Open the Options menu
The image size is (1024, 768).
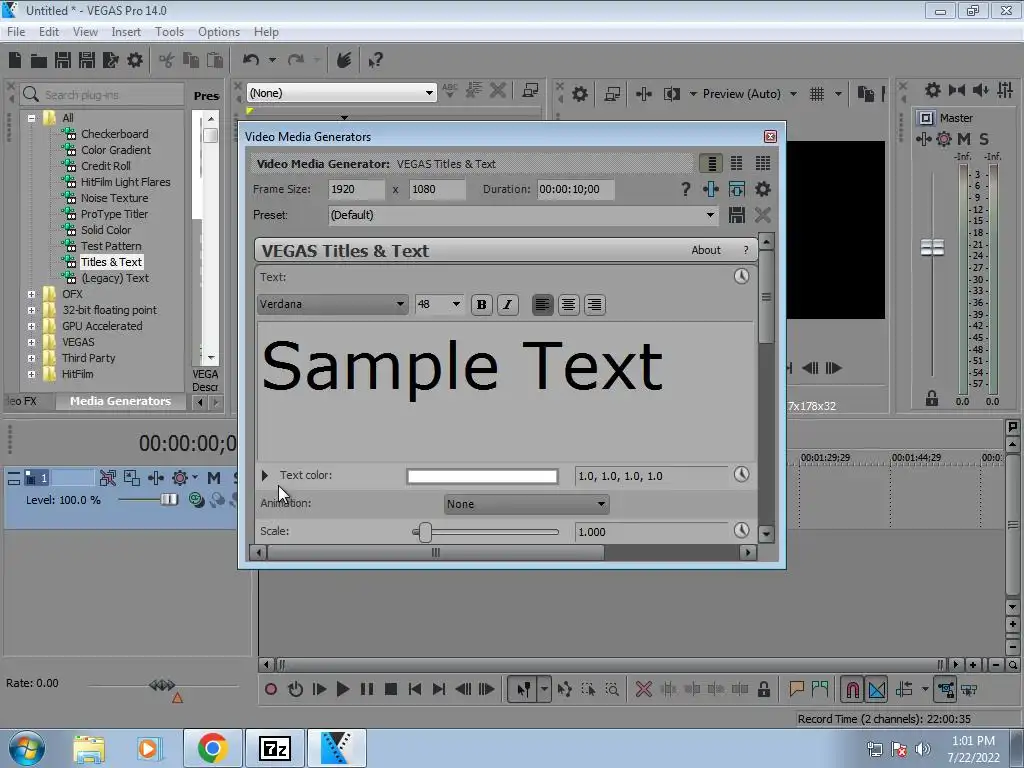click(219, 31)
